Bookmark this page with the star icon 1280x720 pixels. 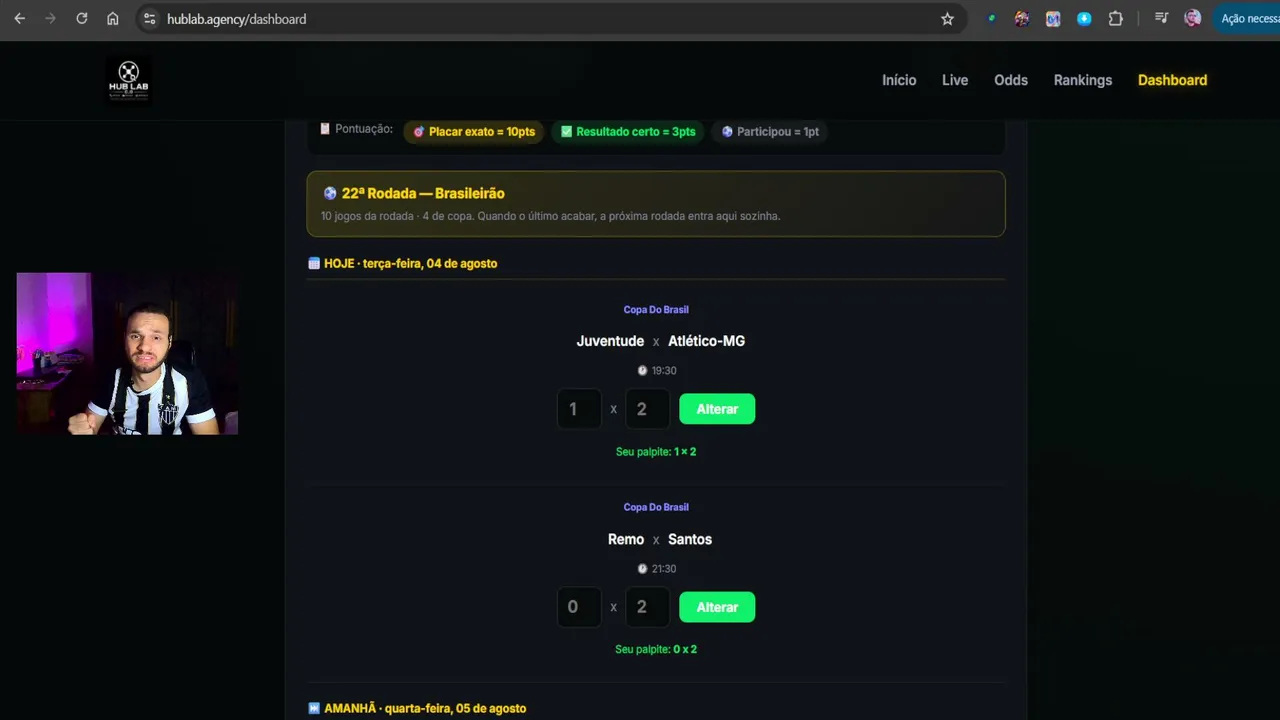point(947,19)
